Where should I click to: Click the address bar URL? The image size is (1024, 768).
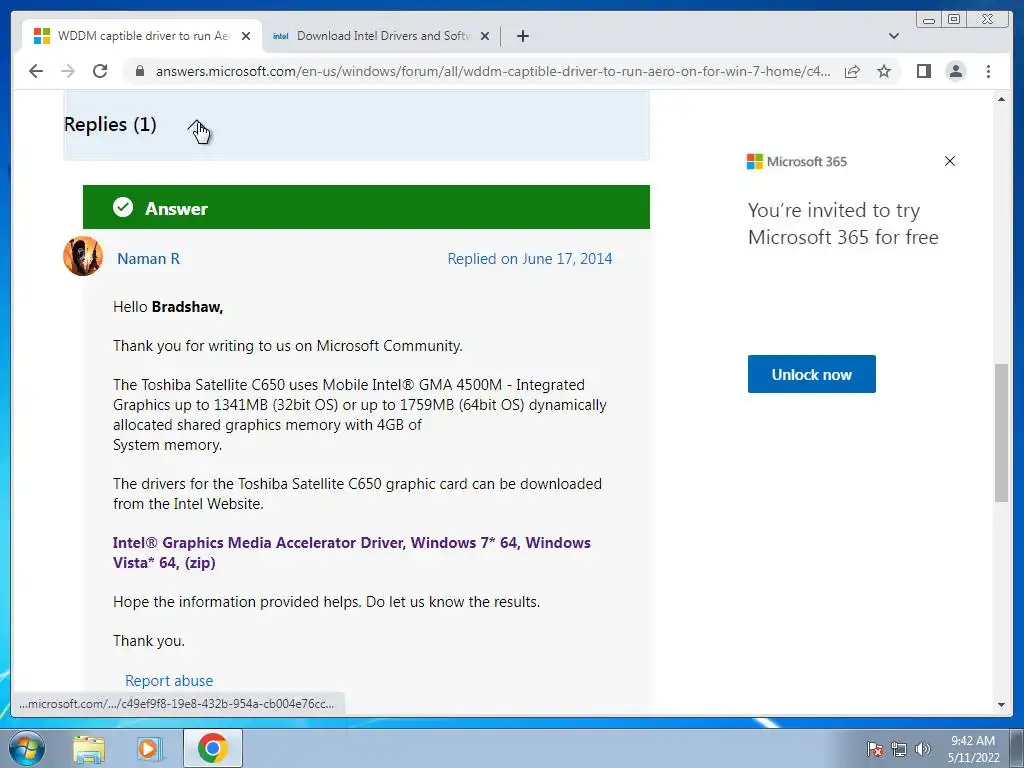[x=493, y=71]
